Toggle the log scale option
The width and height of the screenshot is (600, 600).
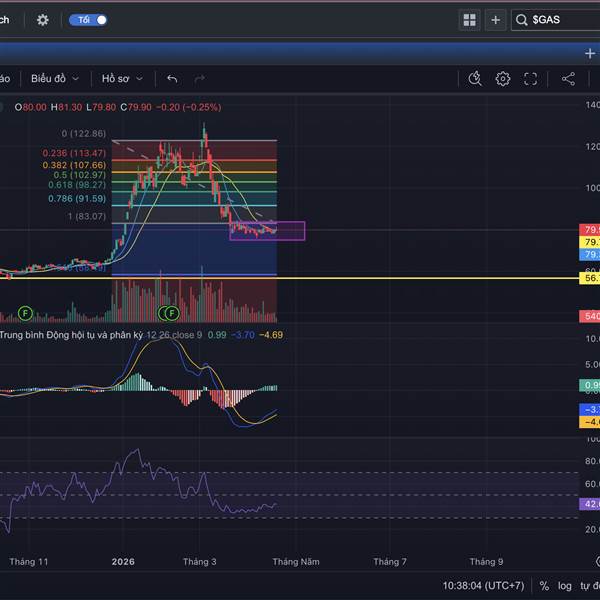565,586
